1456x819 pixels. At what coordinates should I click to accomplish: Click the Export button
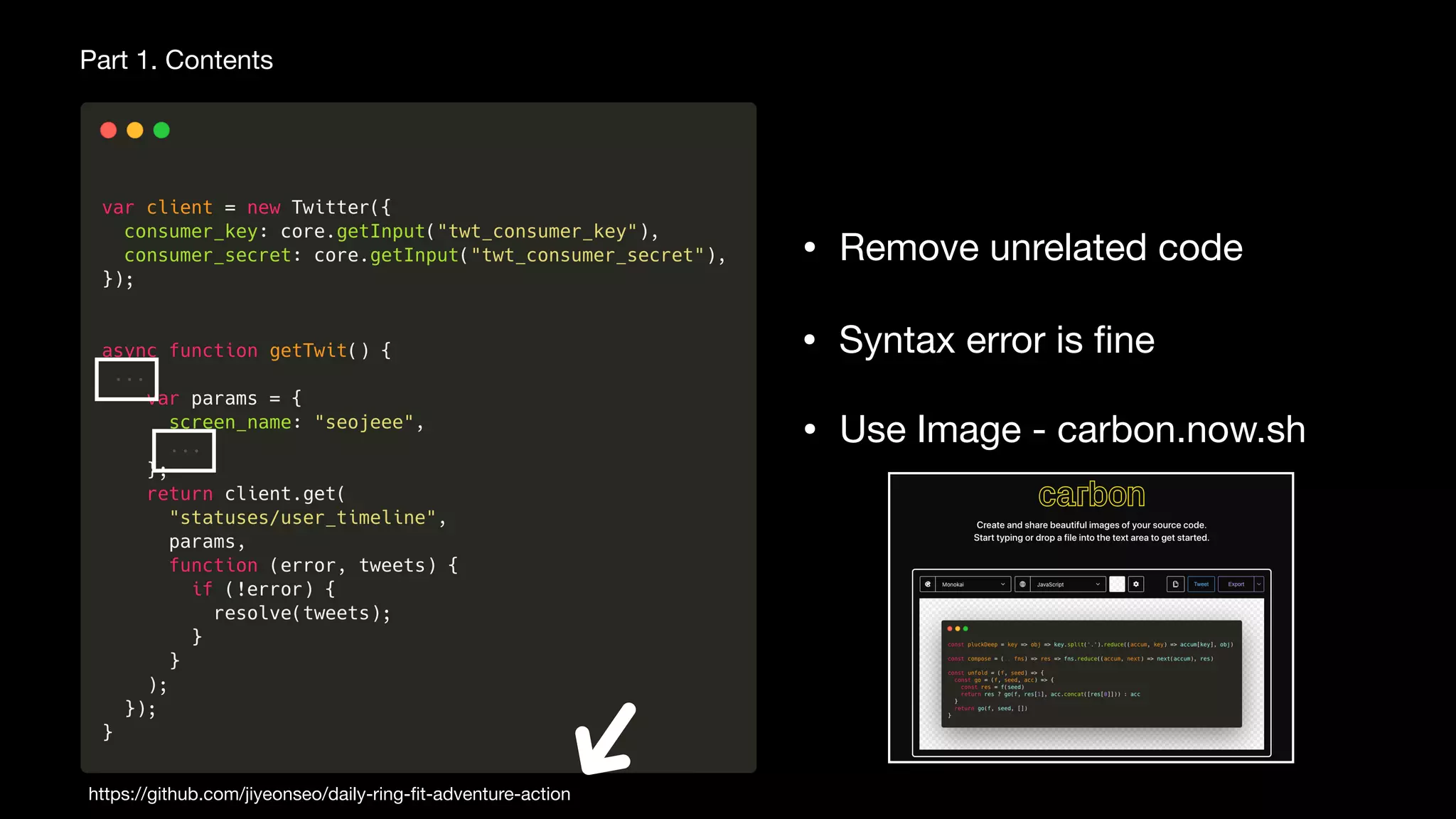point(1236,584)
